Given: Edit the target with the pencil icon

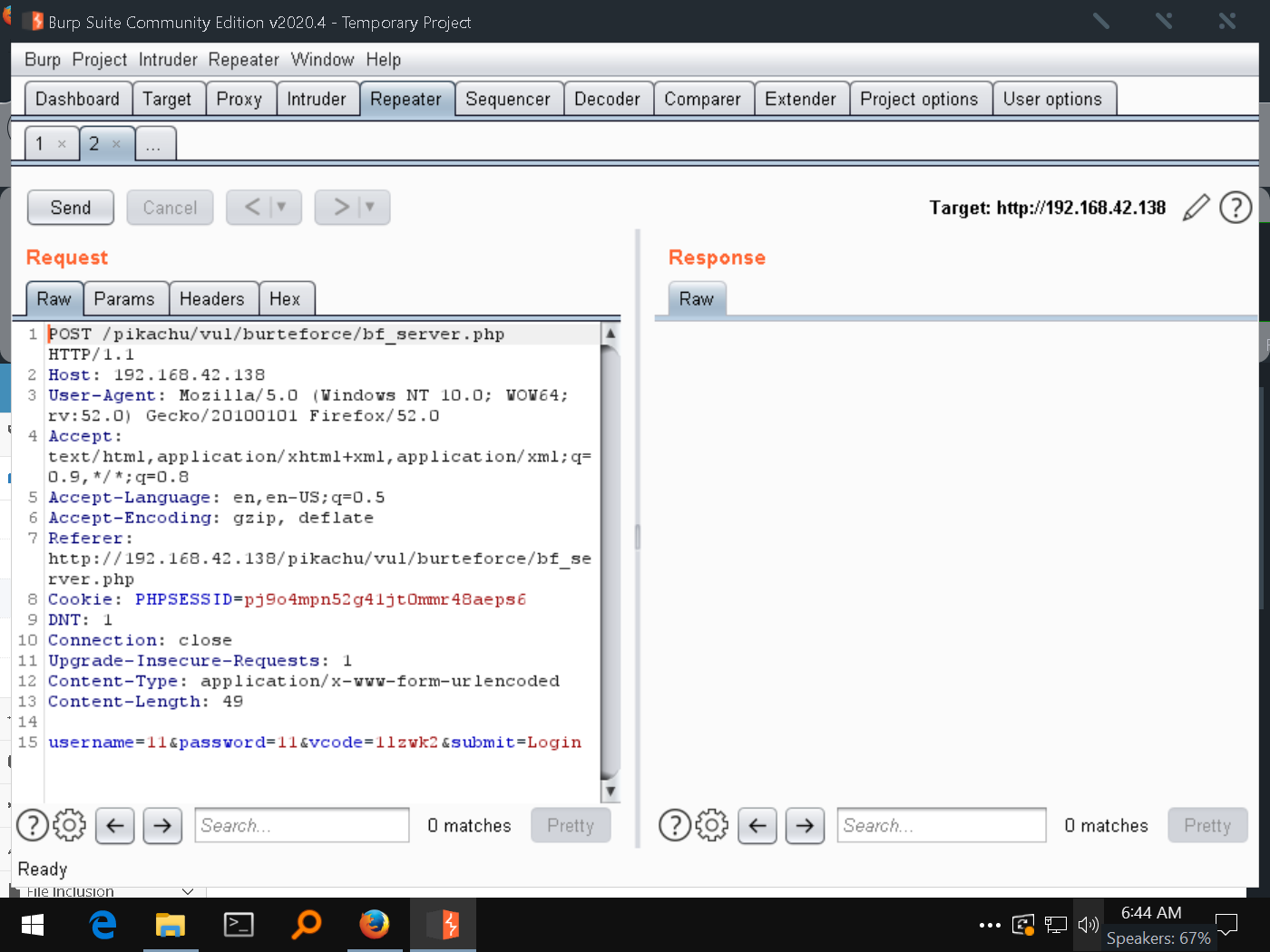Looking at the screenshot, I should (1197, 208).
